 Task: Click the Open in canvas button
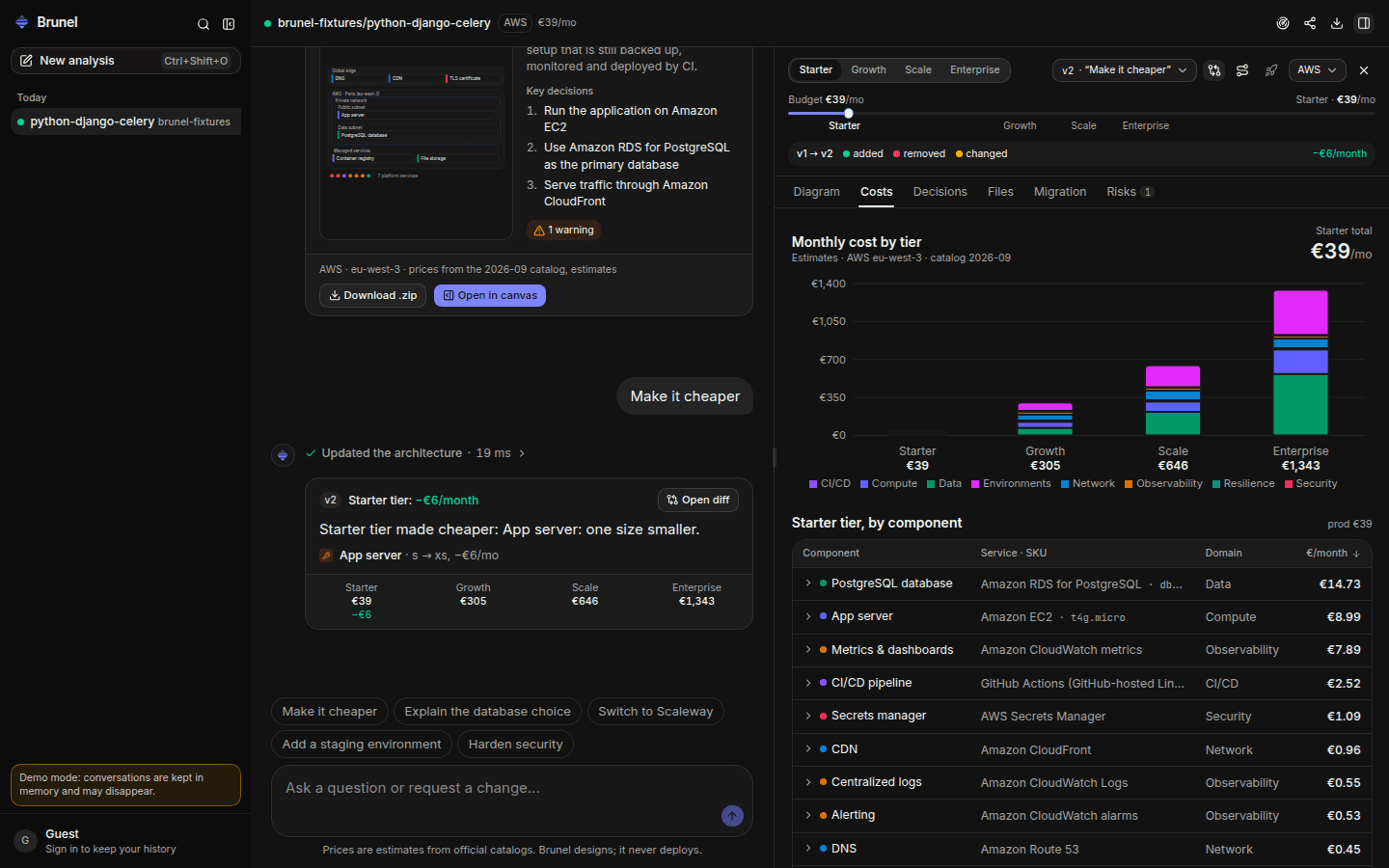tap(489, 295)
